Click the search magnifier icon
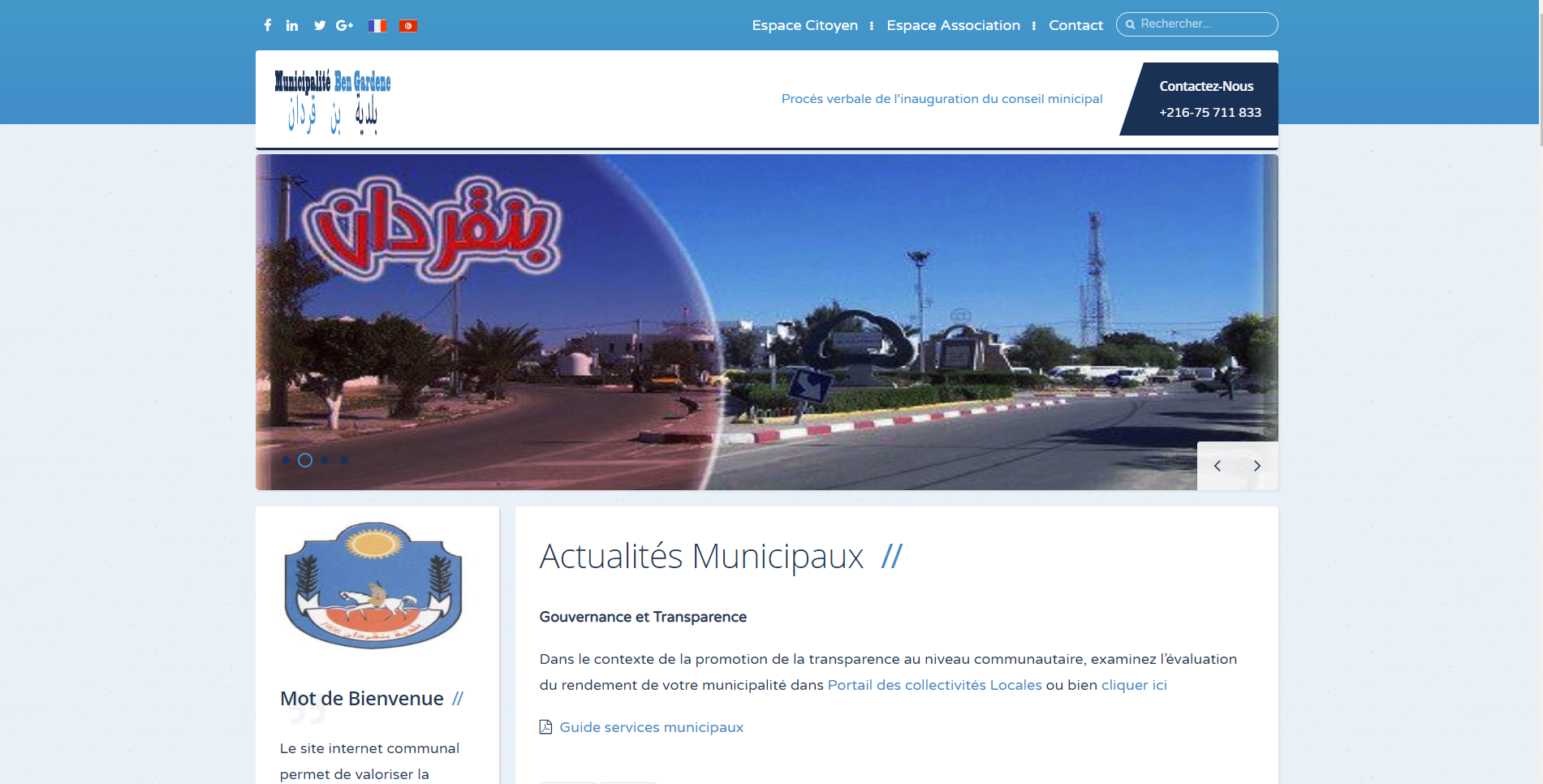This screenshot has height=784, width=1543. tap(1130, 24)
